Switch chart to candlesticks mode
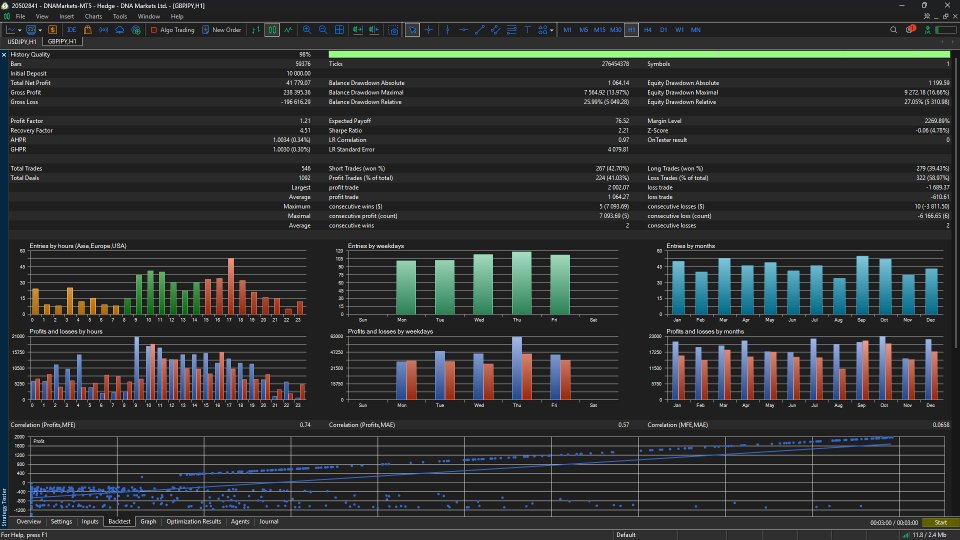 [272, 30]
